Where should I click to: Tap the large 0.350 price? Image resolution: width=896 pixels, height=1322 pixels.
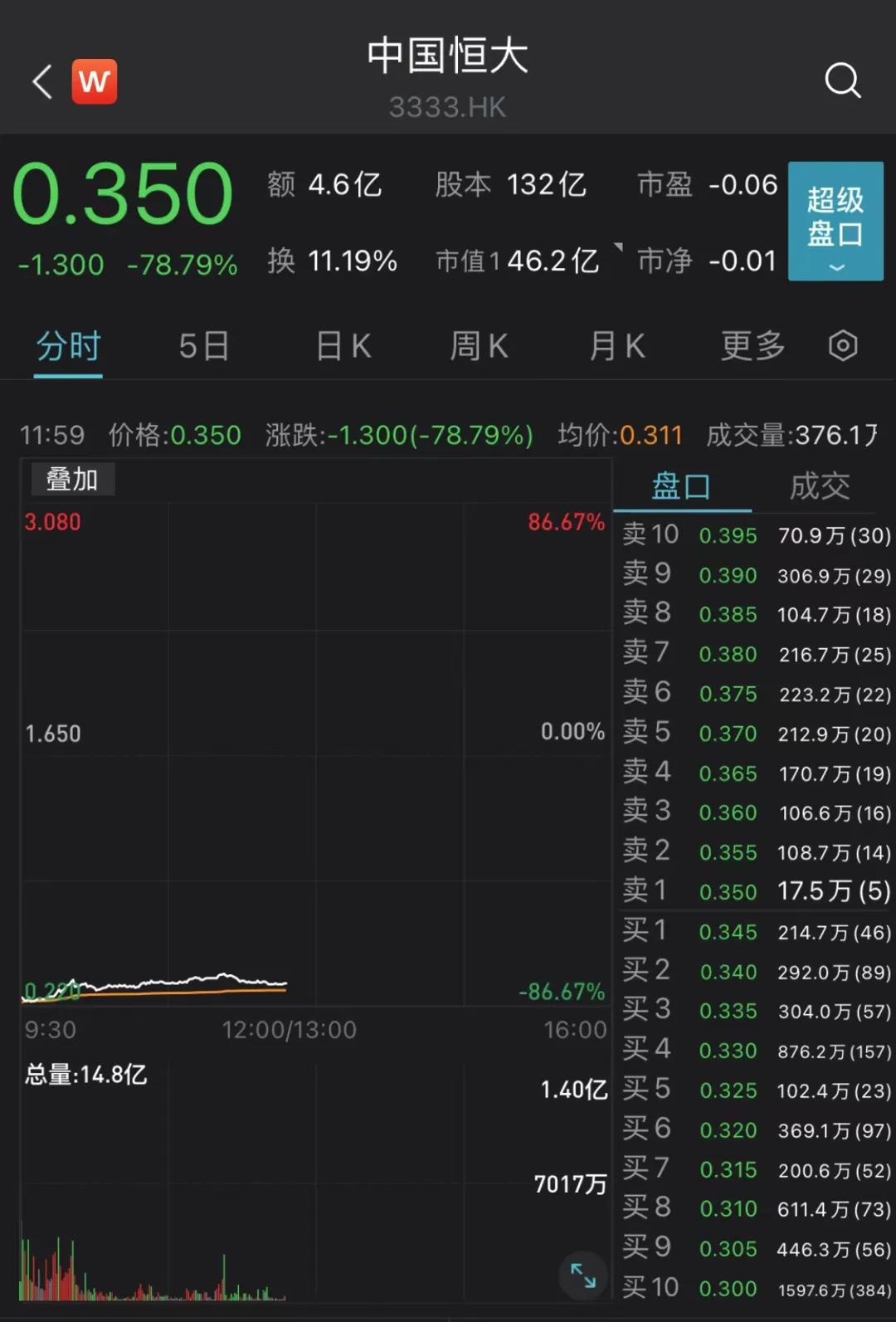point(123,193)
